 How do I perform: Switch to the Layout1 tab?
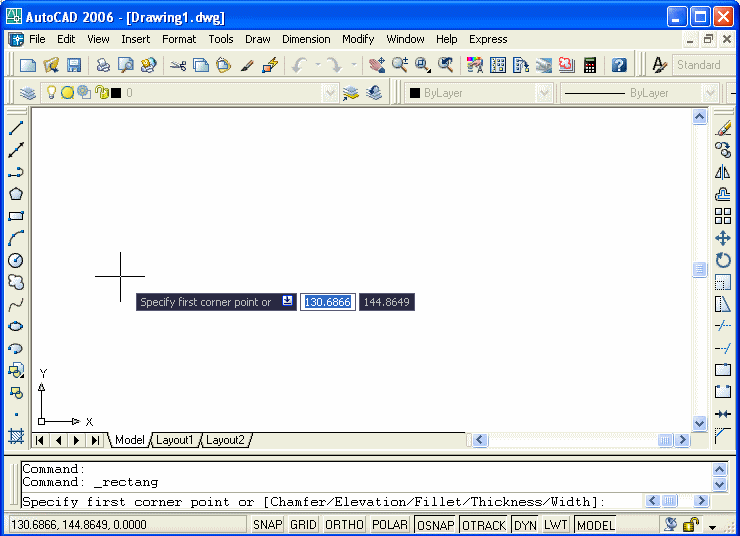[175, 440]
